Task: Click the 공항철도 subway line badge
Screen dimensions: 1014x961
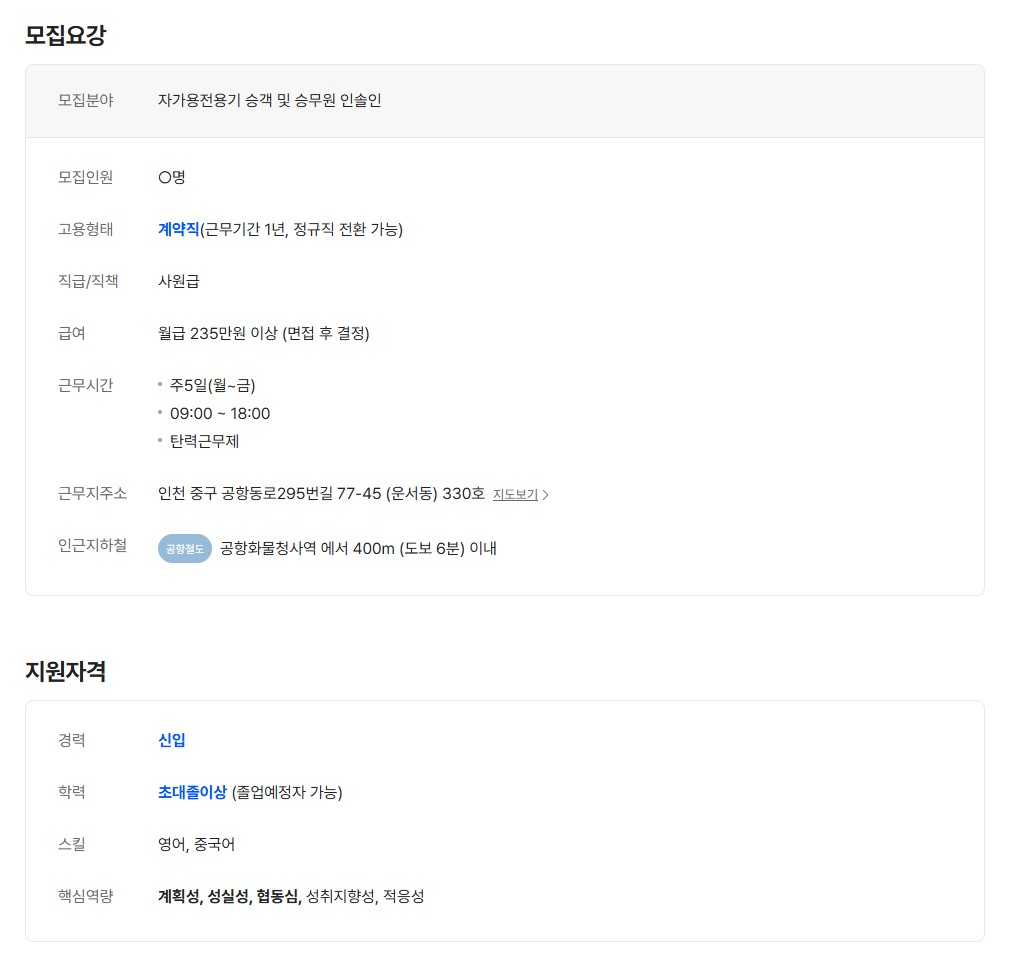Action: point(185,548)
